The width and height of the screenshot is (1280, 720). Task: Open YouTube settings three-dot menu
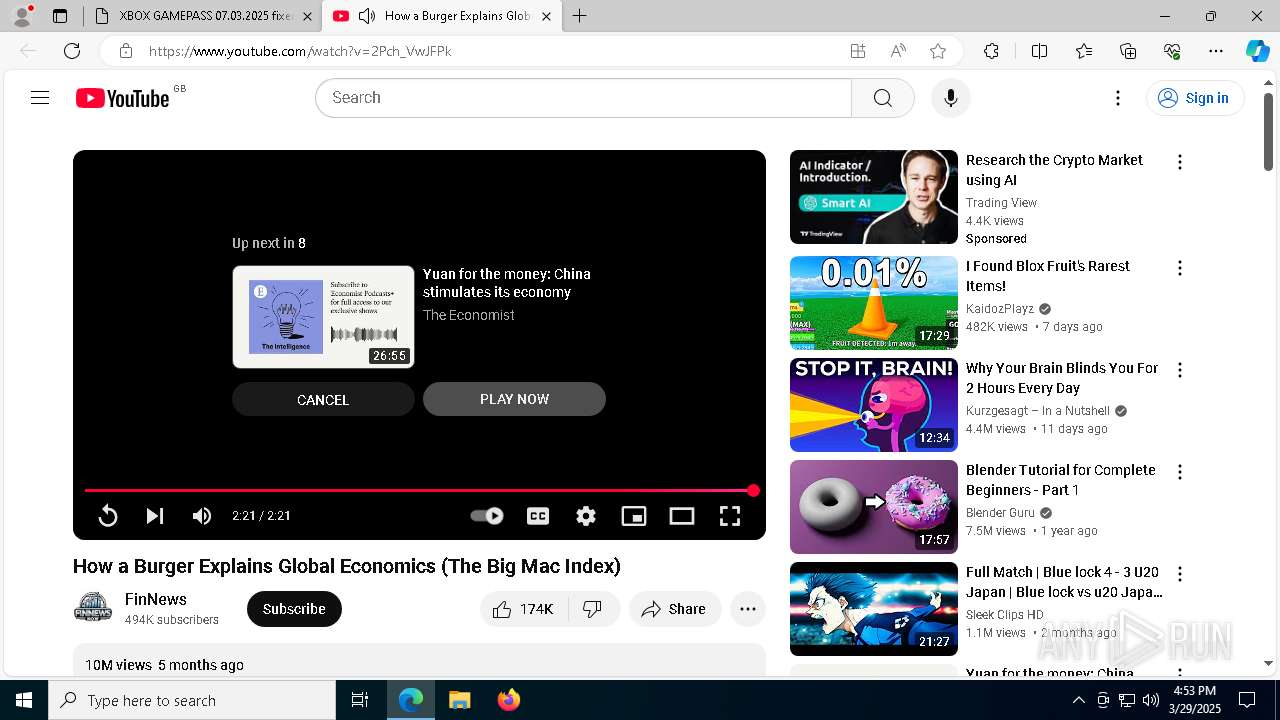tap(1118, 98)
